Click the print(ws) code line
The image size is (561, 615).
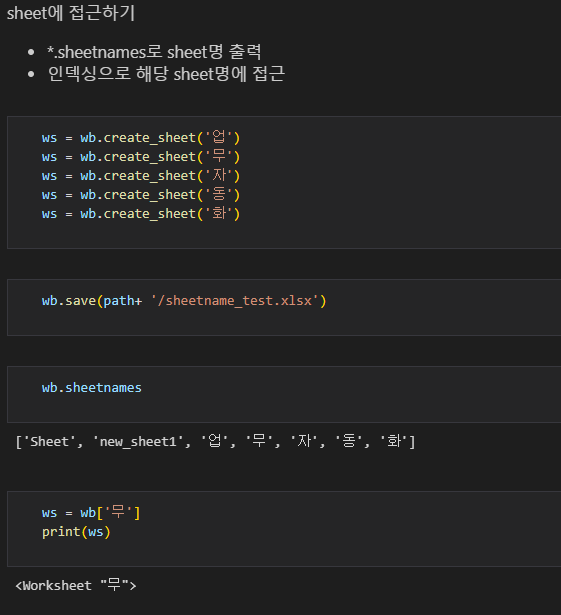tap(76, 532)
